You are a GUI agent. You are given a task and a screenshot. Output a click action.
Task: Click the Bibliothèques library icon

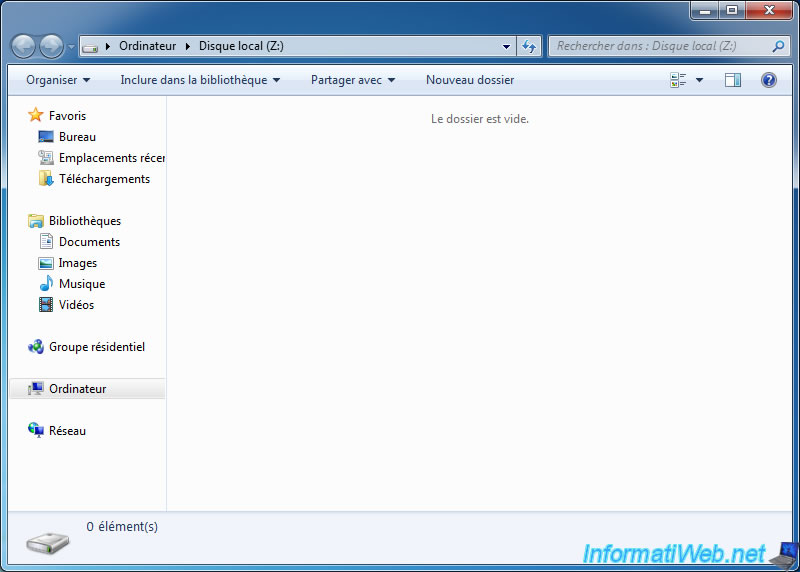click(36, 221)
